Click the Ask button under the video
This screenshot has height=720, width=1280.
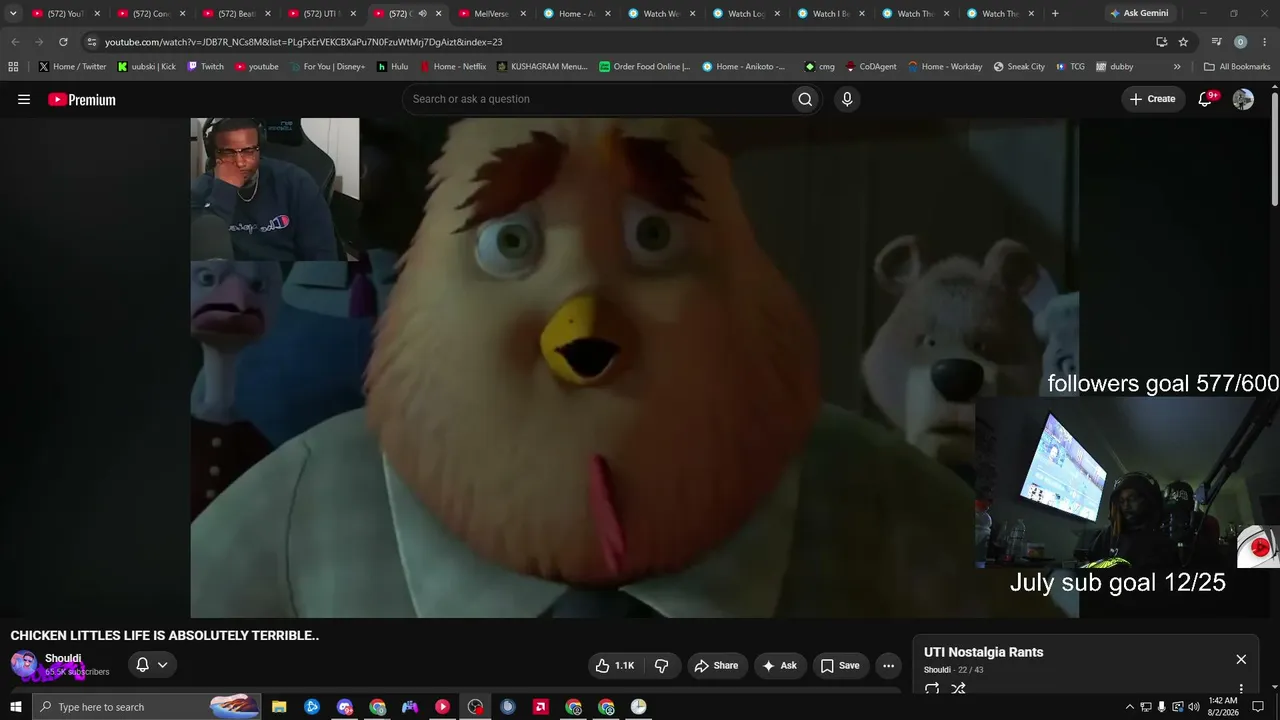(x=780, y=666)
